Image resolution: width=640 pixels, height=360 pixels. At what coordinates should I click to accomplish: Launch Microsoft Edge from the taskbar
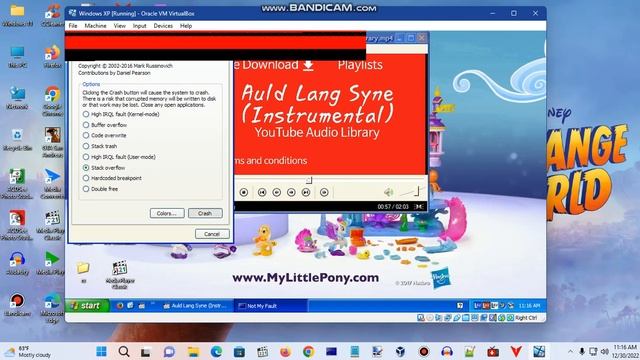coord(216,351)
